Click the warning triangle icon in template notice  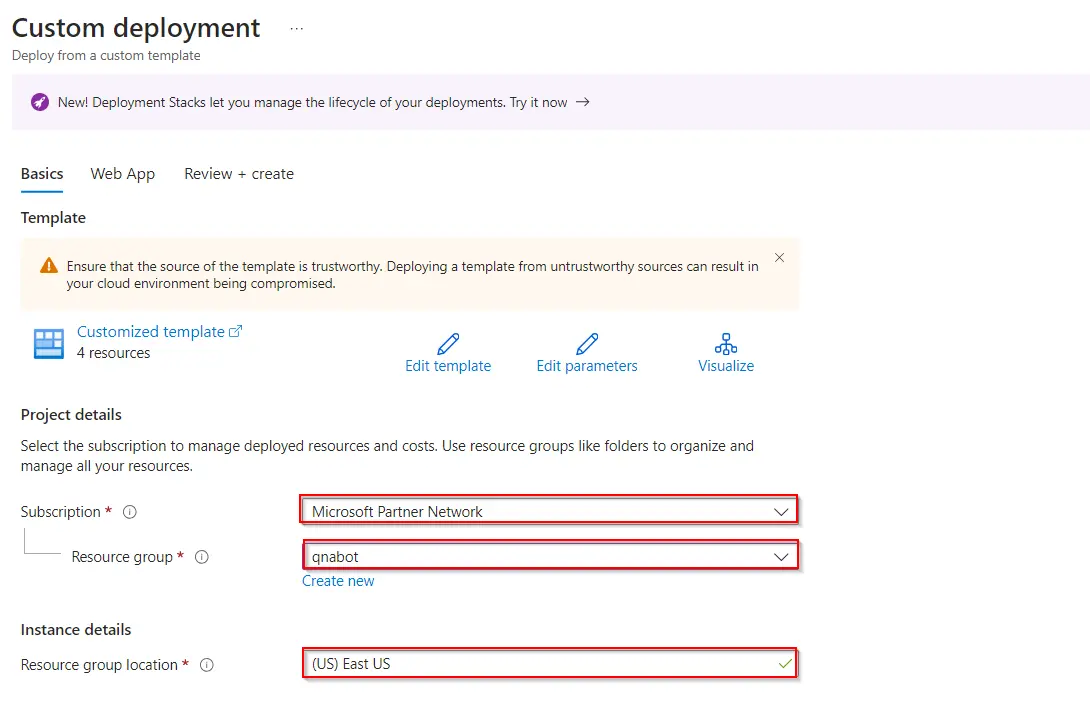[49, 266]
